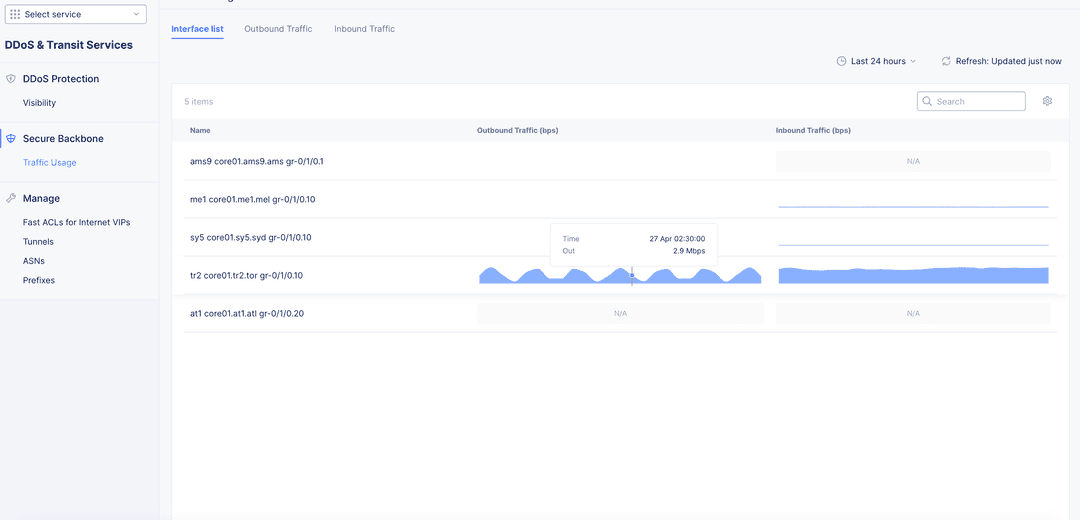
Task: Click the Manage wrench icon
Action: click(x=10, y=198)
